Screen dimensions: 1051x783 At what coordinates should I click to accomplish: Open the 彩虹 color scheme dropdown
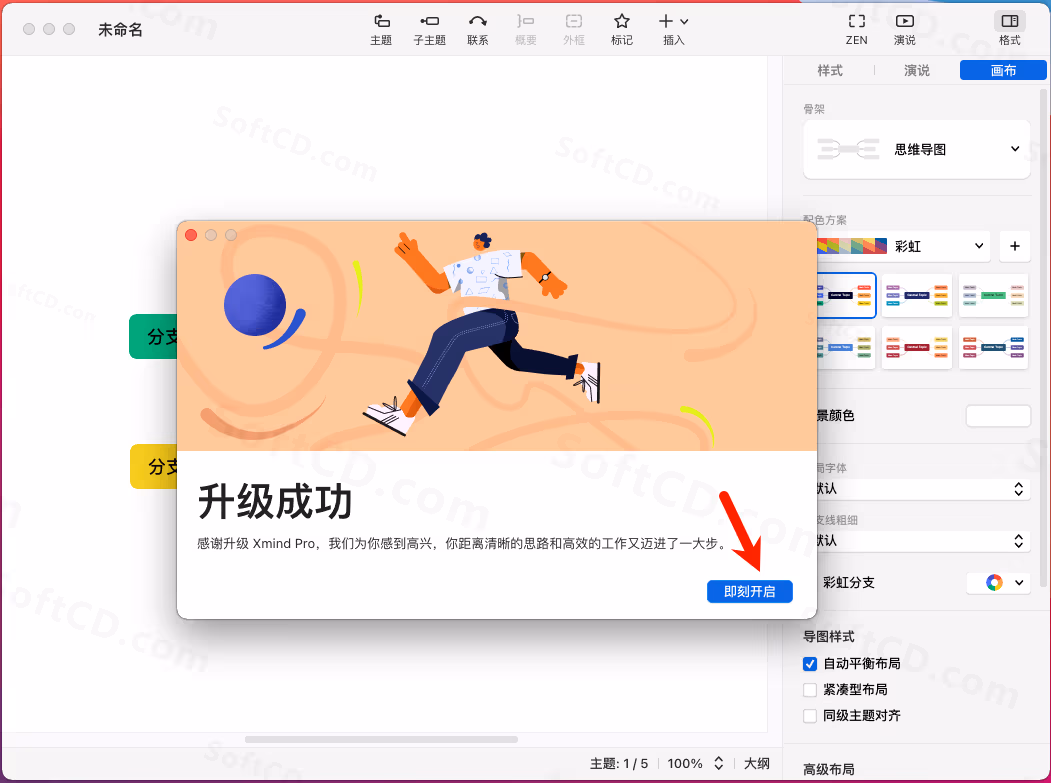click(x=903, y=246)
